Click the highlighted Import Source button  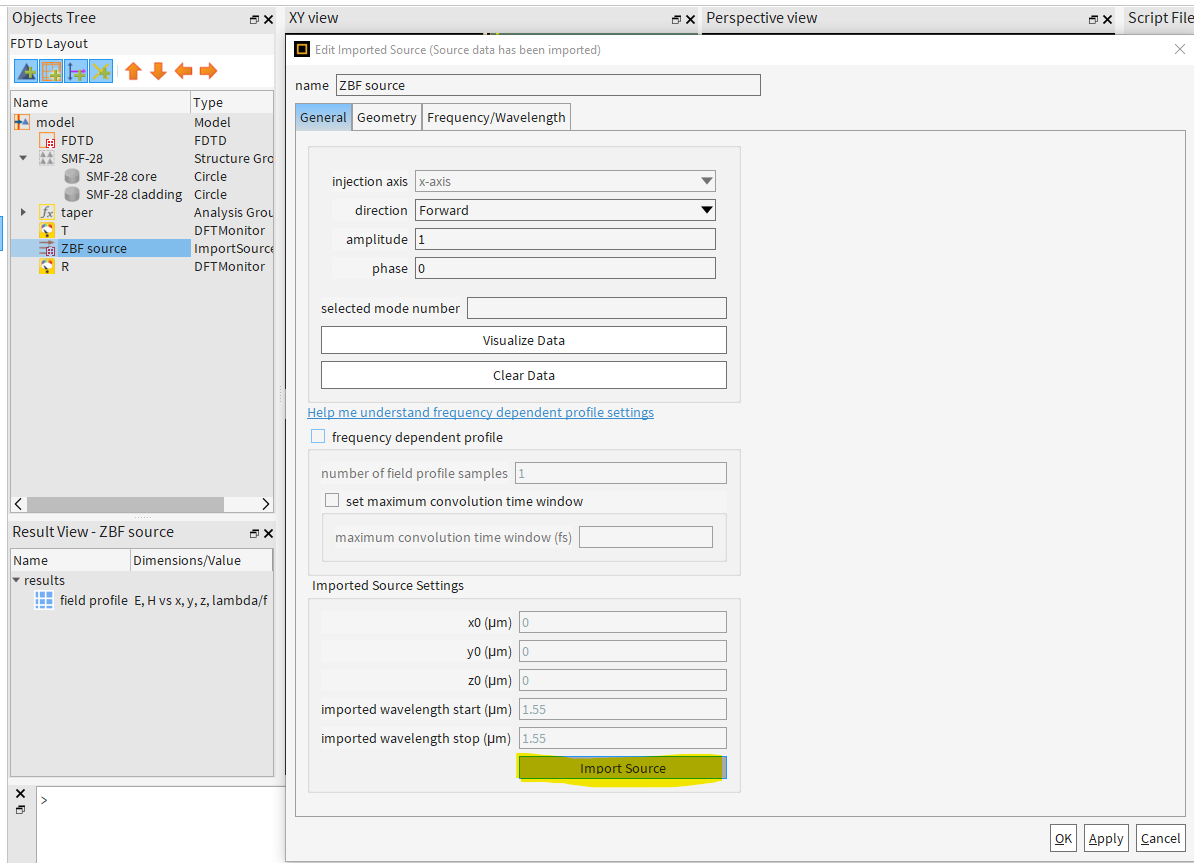tap(622, 768)
